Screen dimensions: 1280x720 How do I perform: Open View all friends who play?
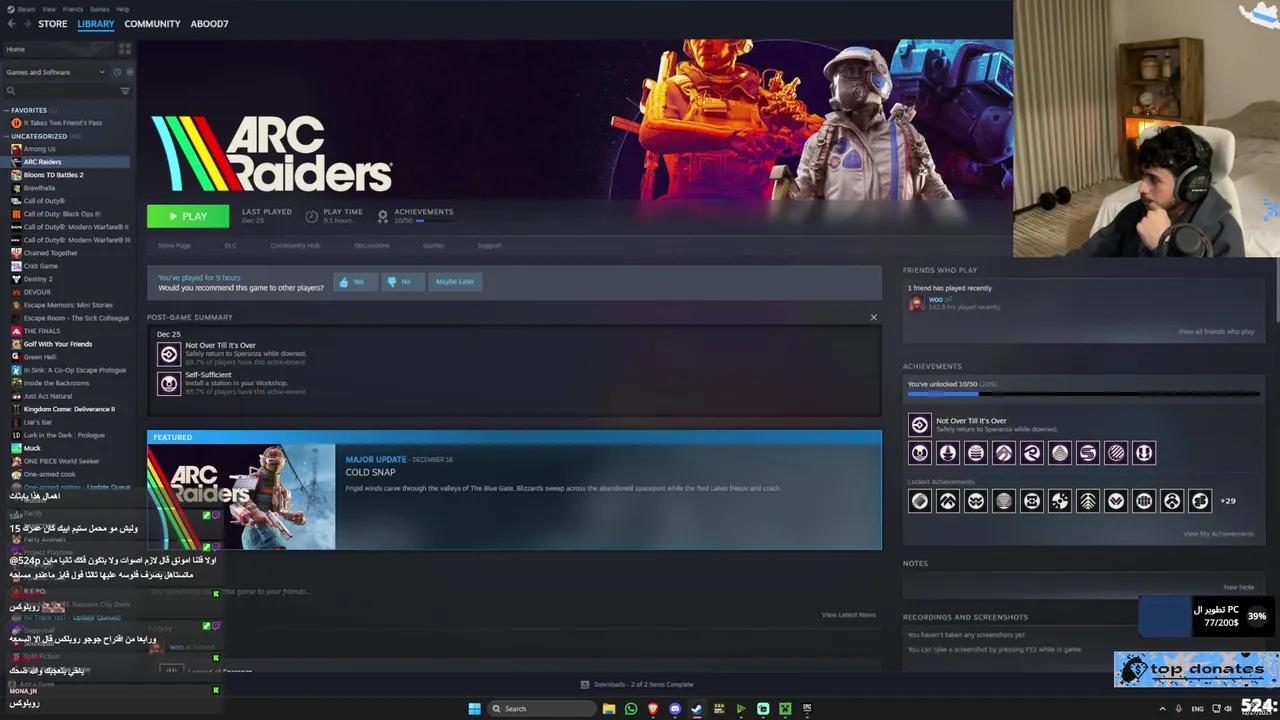pos(1216,332)
